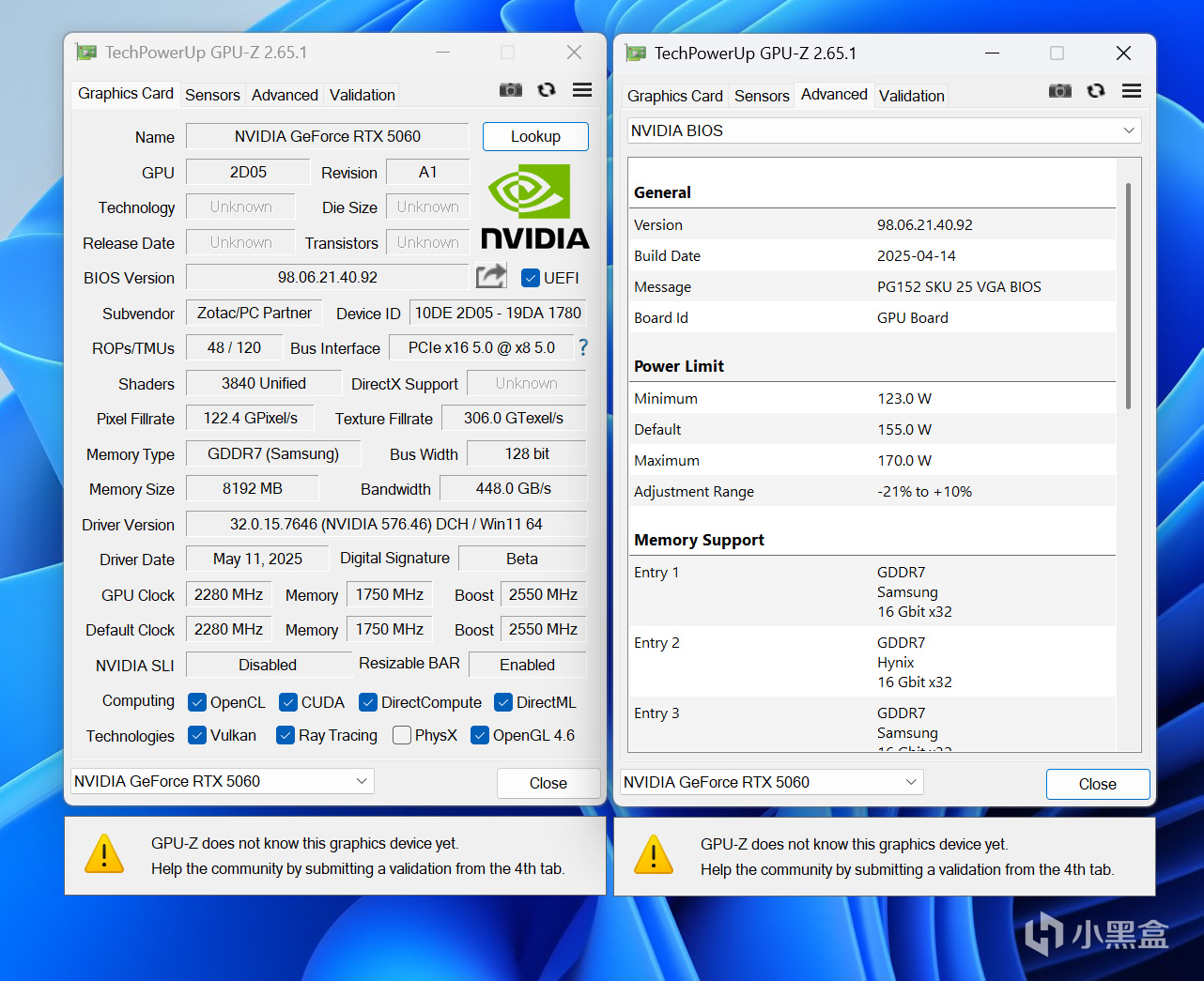Uncheck the UEFI checkbox
The height and width of the screenshot is (981, 1204).
(530, 277)
